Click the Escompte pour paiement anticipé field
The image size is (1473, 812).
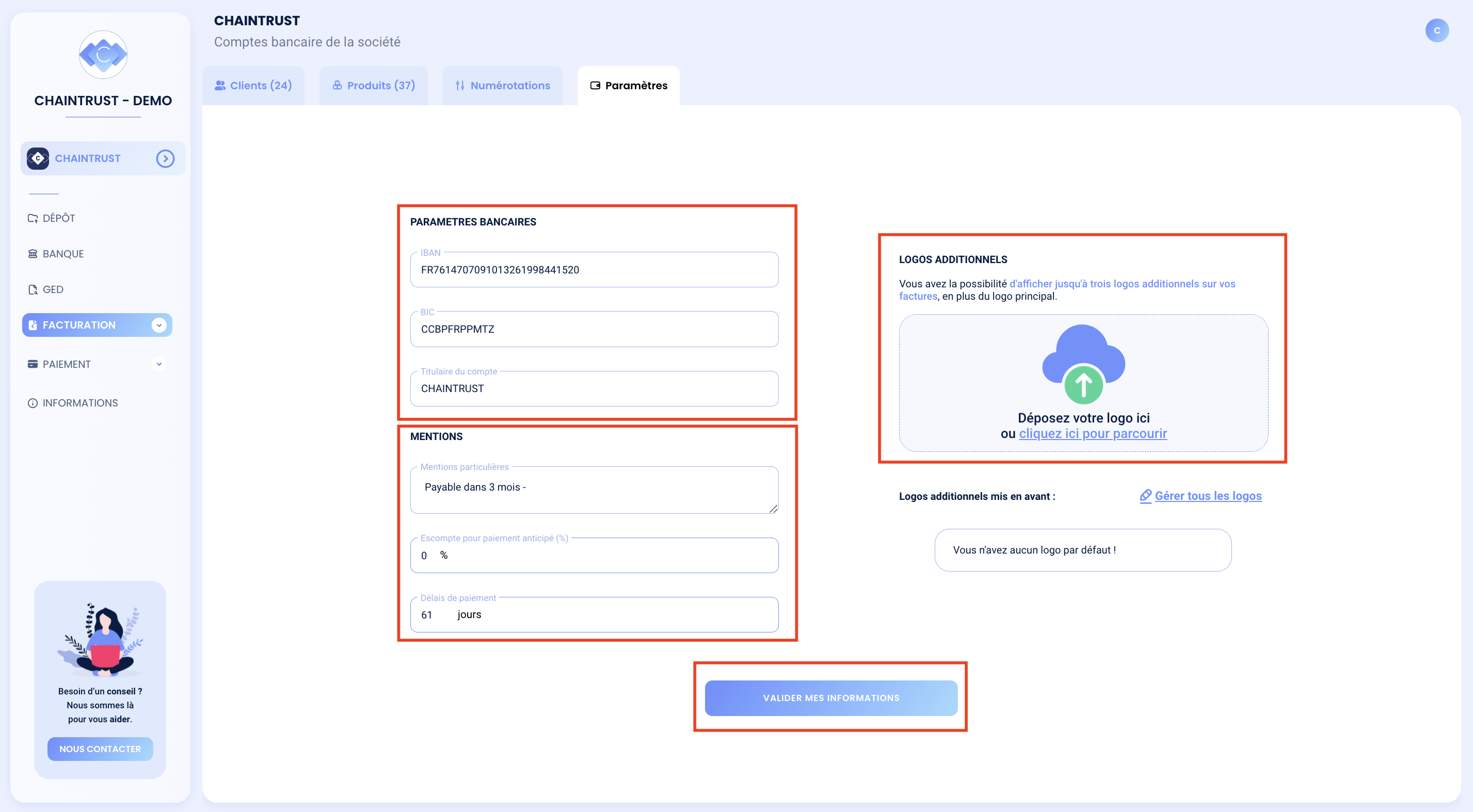point(594,556)
